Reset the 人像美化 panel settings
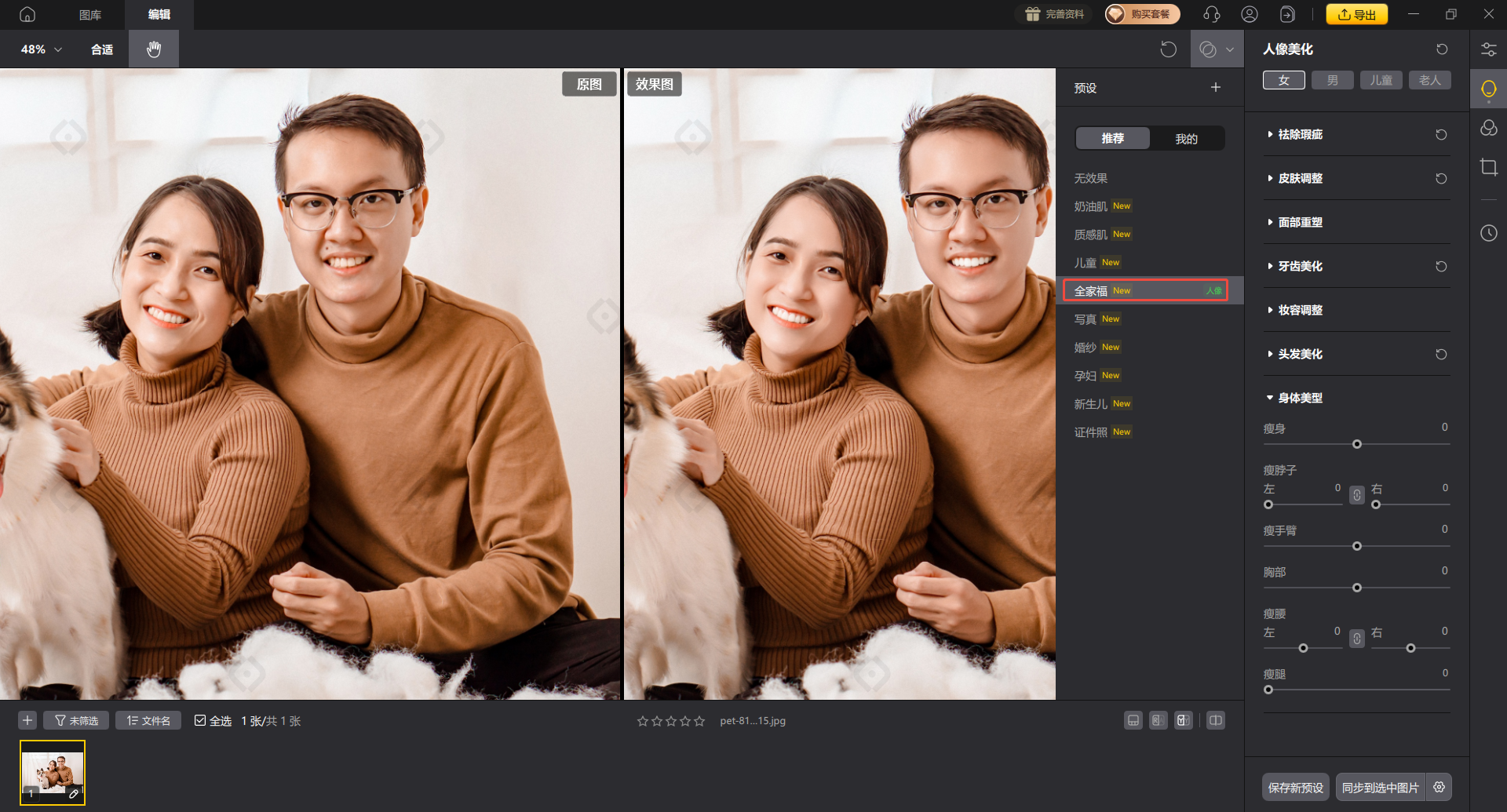 1442,49
